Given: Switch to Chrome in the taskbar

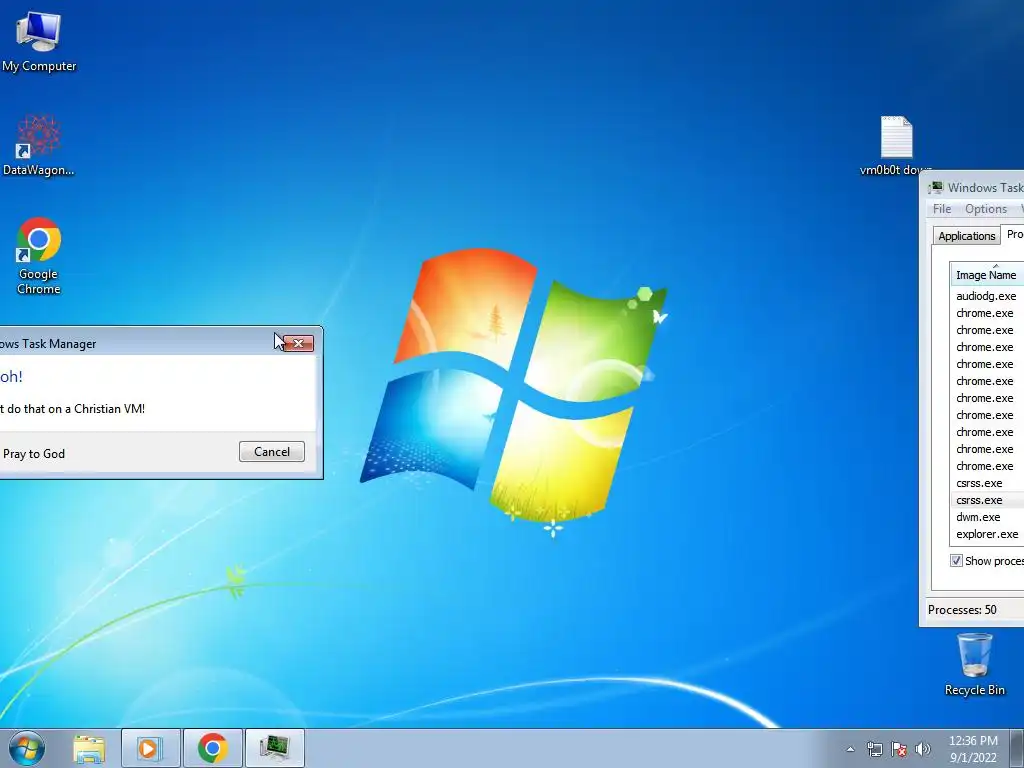Looking at the screenshot, I should pyautogui.click(x=212, y=748).
